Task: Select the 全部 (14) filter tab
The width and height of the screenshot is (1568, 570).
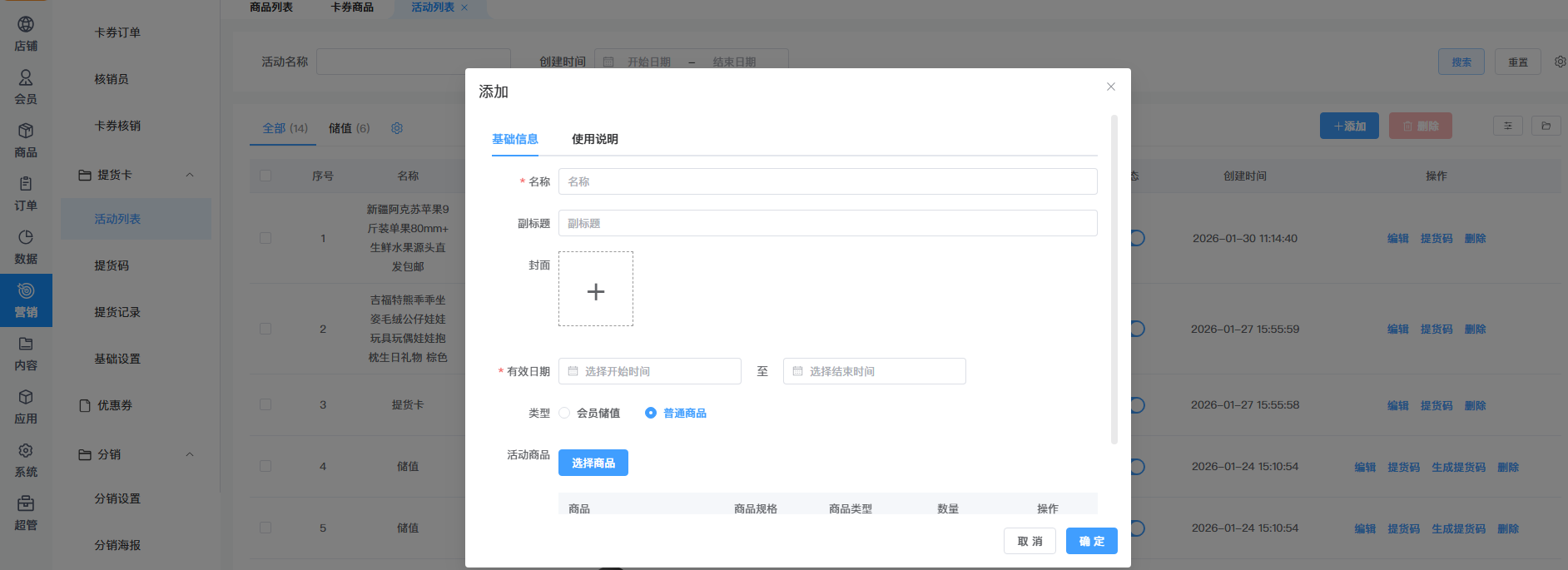Action: click(x=285, y=128)
